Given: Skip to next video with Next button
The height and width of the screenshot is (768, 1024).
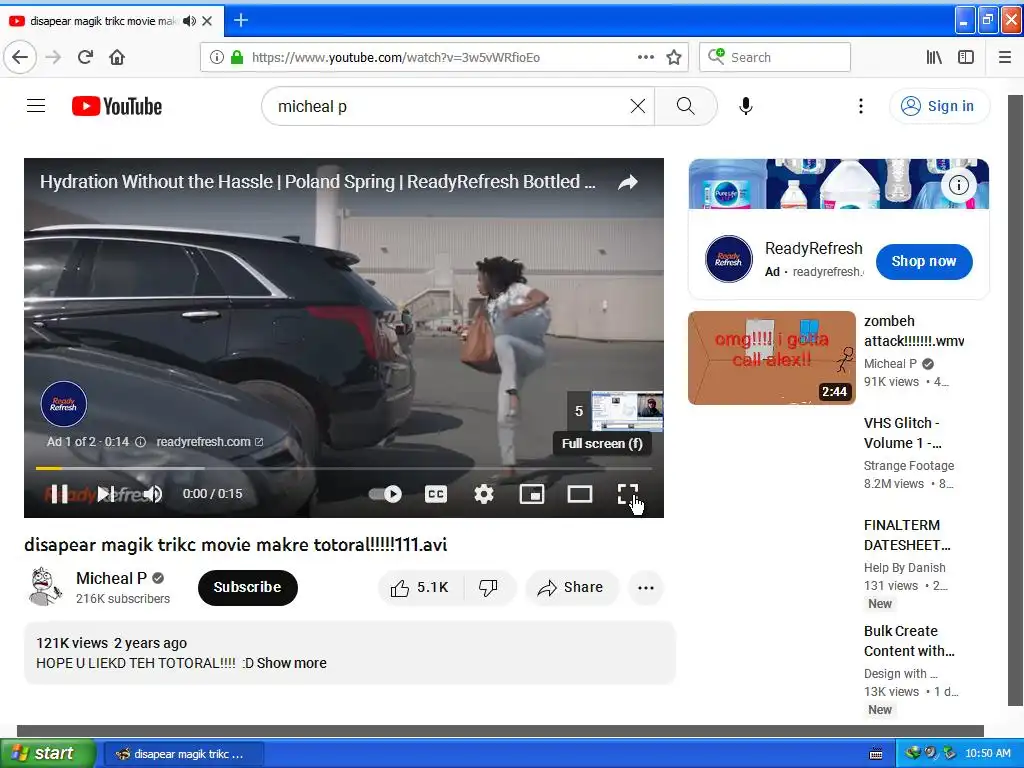Looking at the screenshot, I should point(106,494).
